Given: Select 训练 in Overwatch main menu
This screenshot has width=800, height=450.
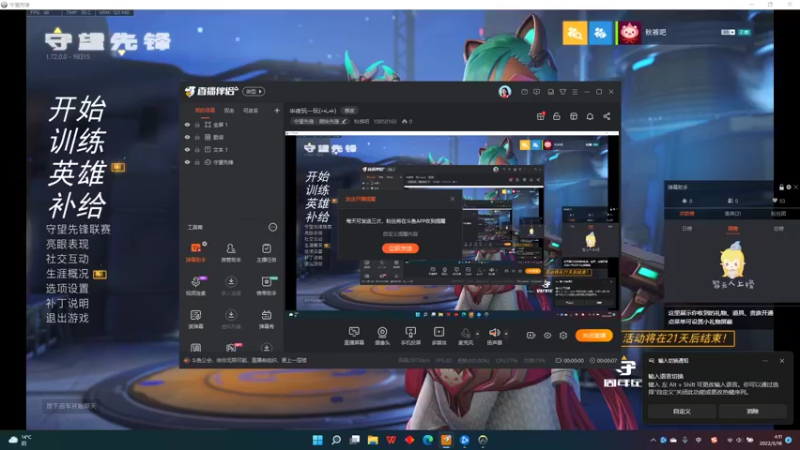Looking at the screenshot, I should (x=77, y=141).
